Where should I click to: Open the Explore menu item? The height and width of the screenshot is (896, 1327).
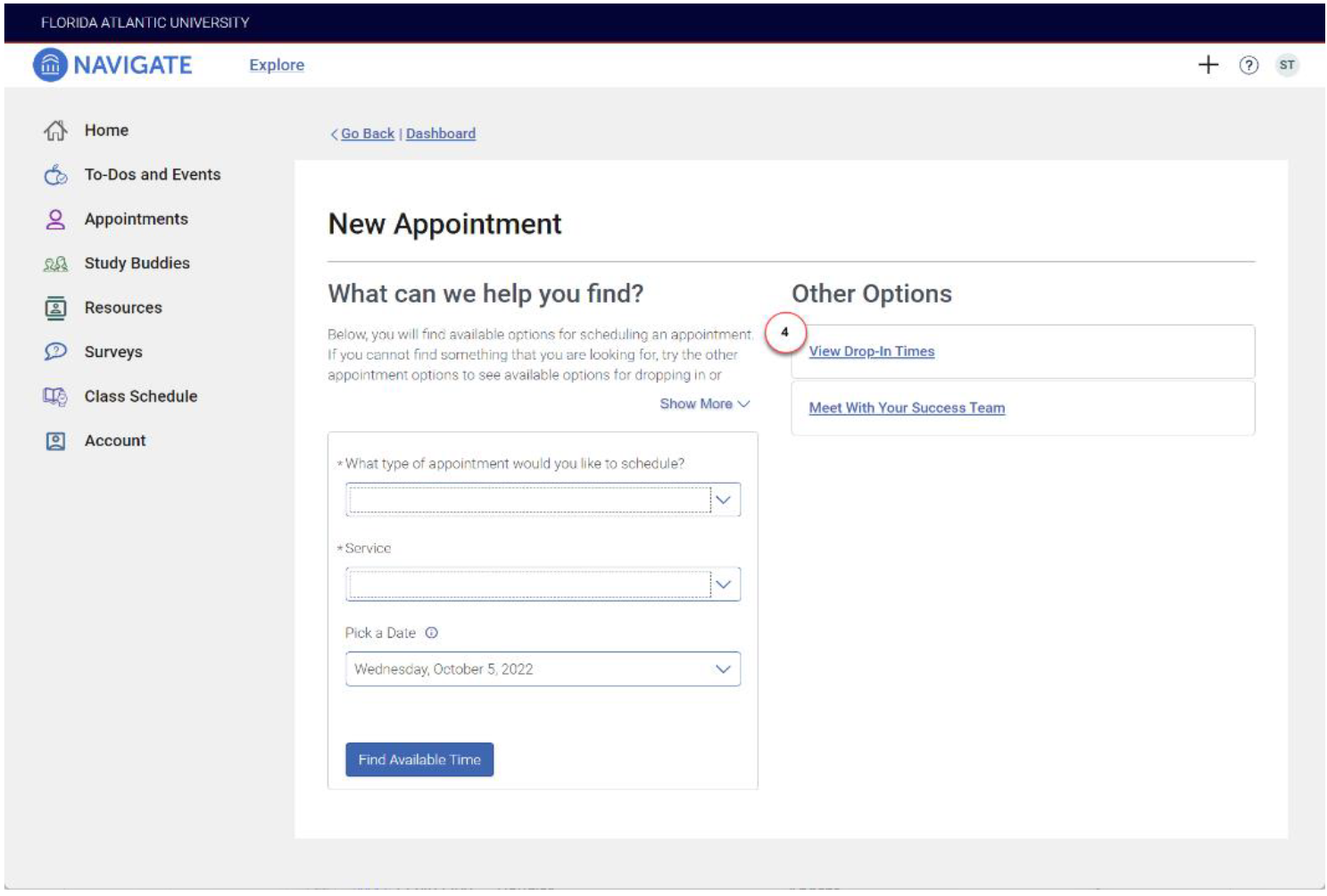pos(277,65)
